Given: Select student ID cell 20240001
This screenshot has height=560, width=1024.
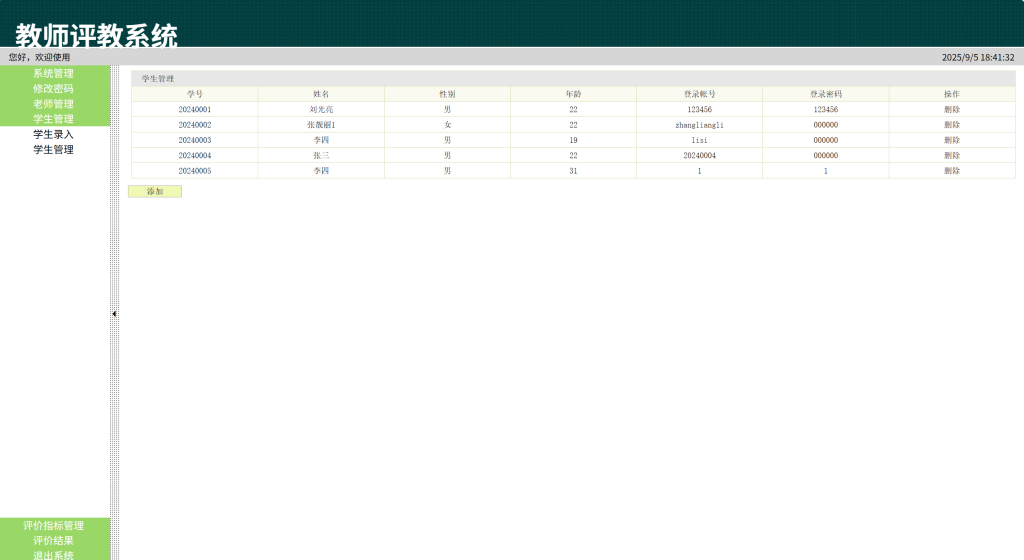Looking at the screenshot, I should click(195, 110).
